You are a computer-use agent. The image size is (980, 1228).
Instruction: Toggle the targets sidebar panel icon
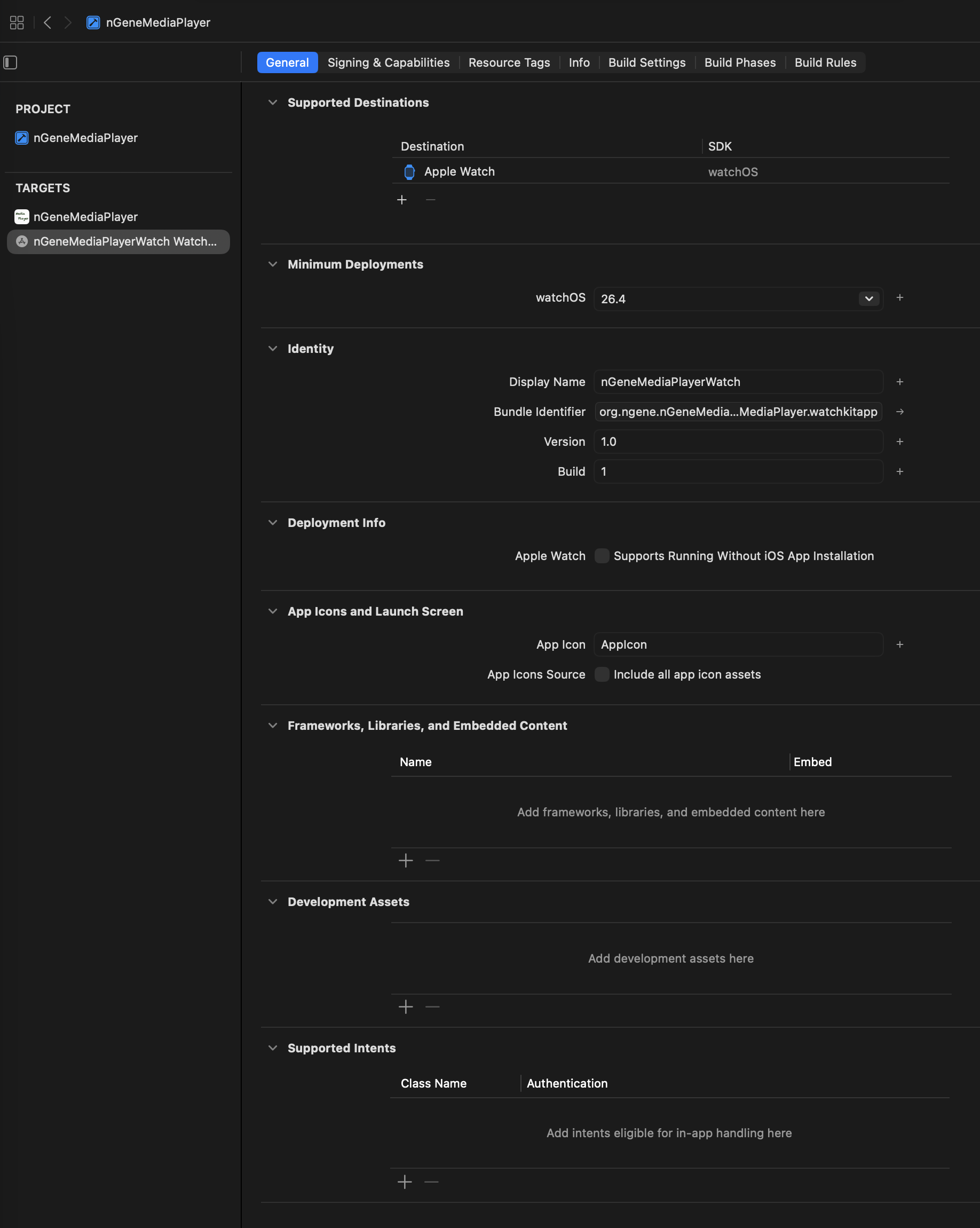[10, 62]
